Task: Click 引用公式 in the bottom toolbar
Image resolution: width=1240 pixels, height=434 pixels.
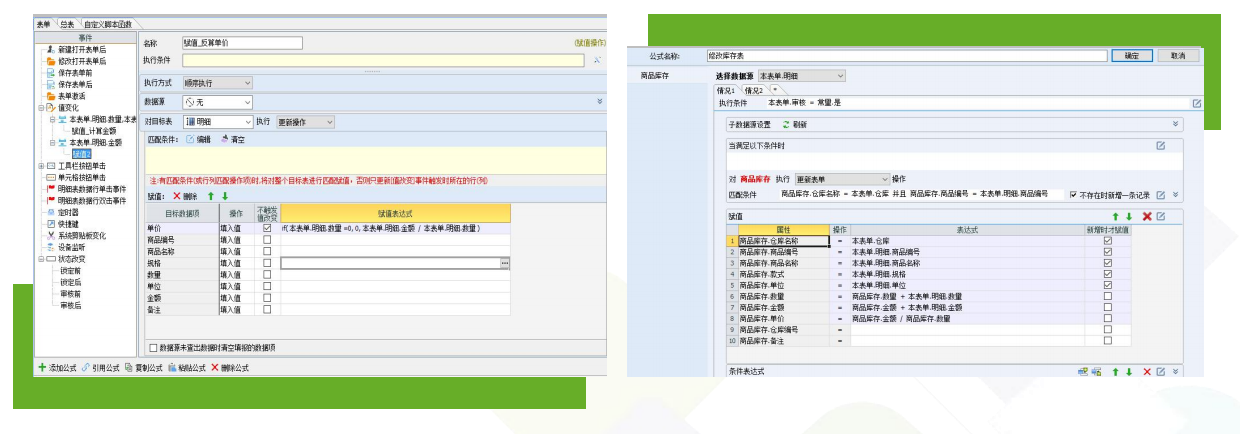Action: coord(99,368)
